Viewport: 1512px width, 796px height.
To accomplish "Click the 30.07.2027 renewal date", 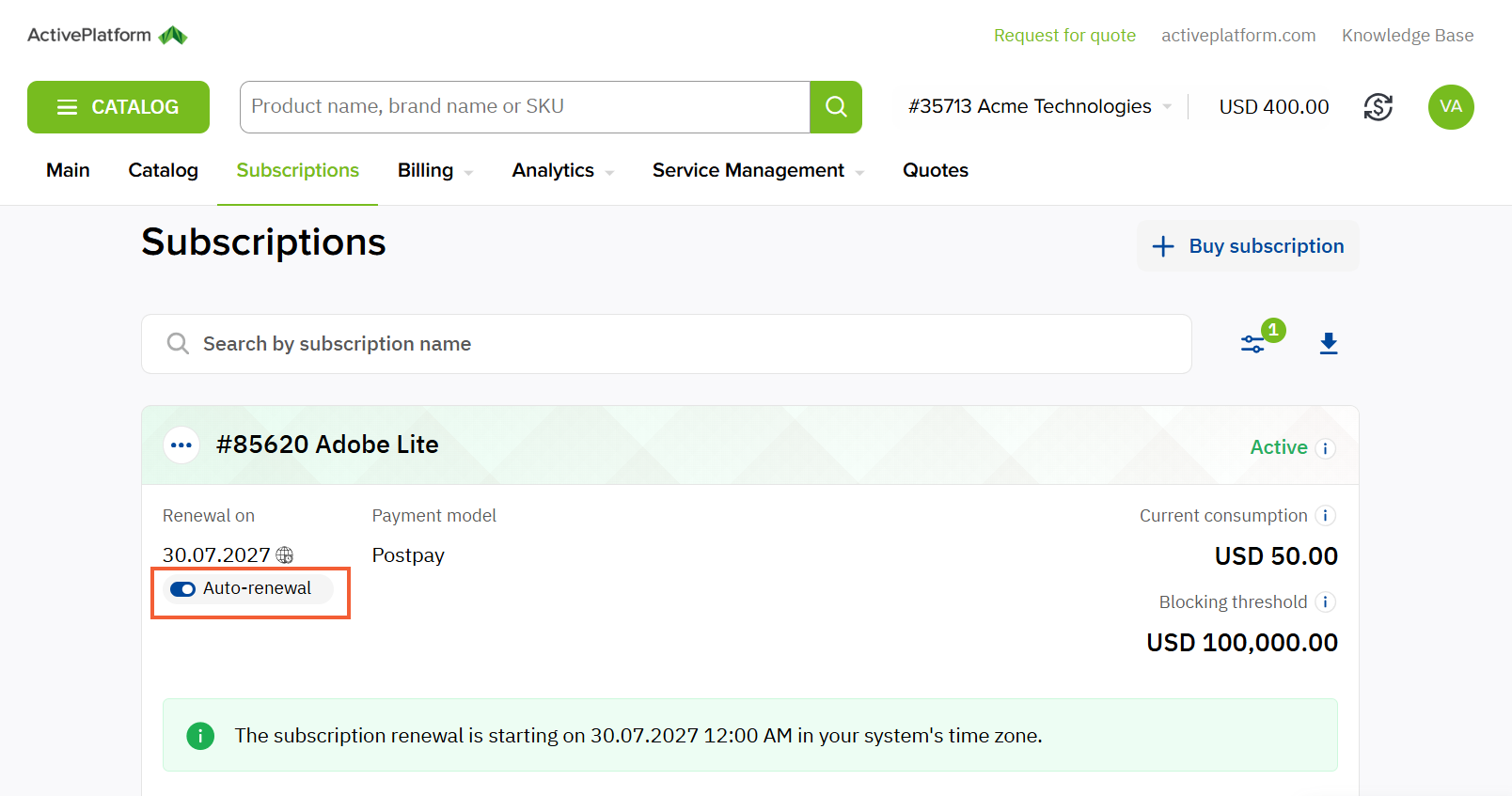I will [216, 555].
